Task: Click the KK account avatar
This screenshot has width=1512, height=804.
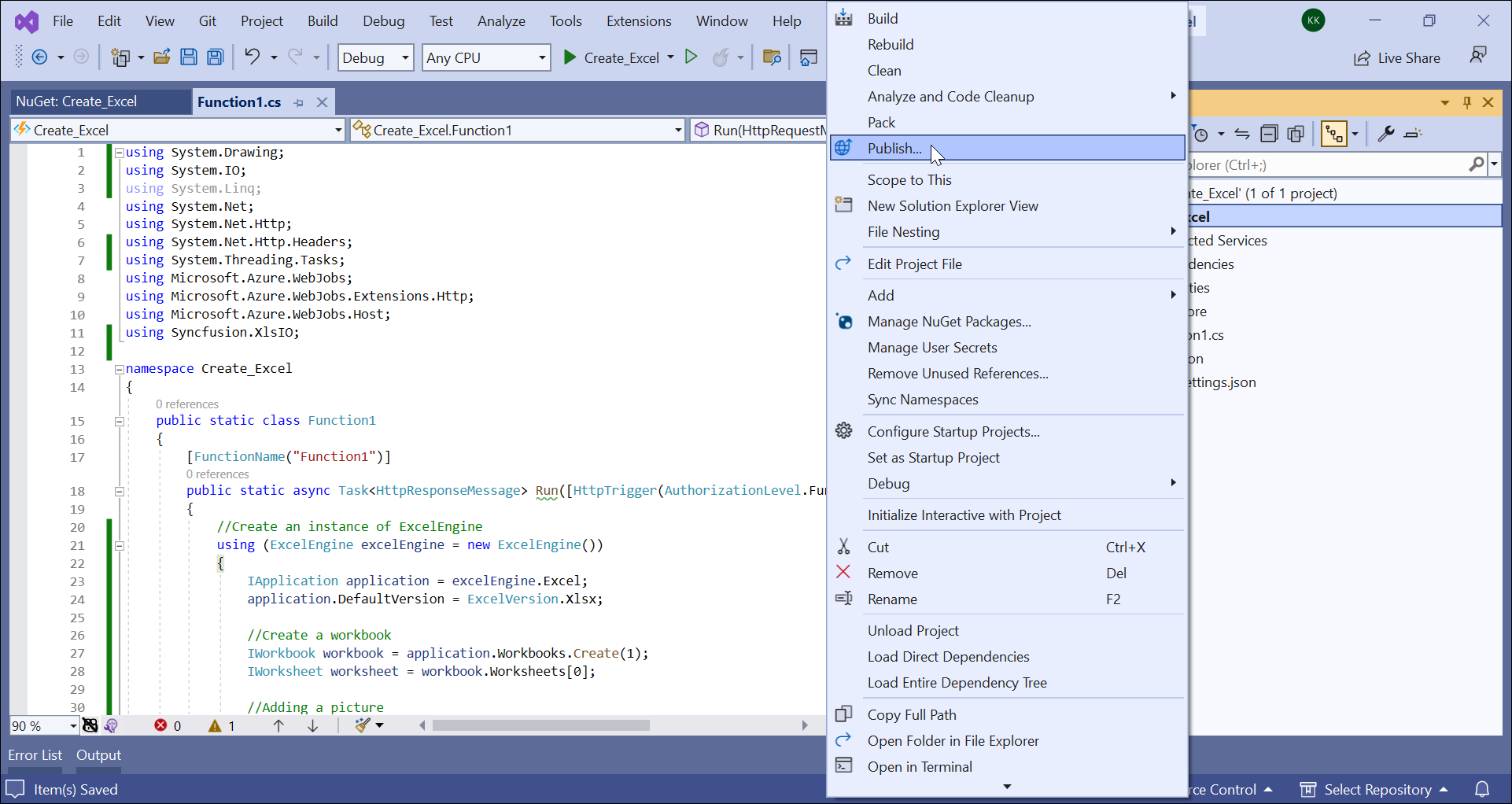Action: (1313, 20)
